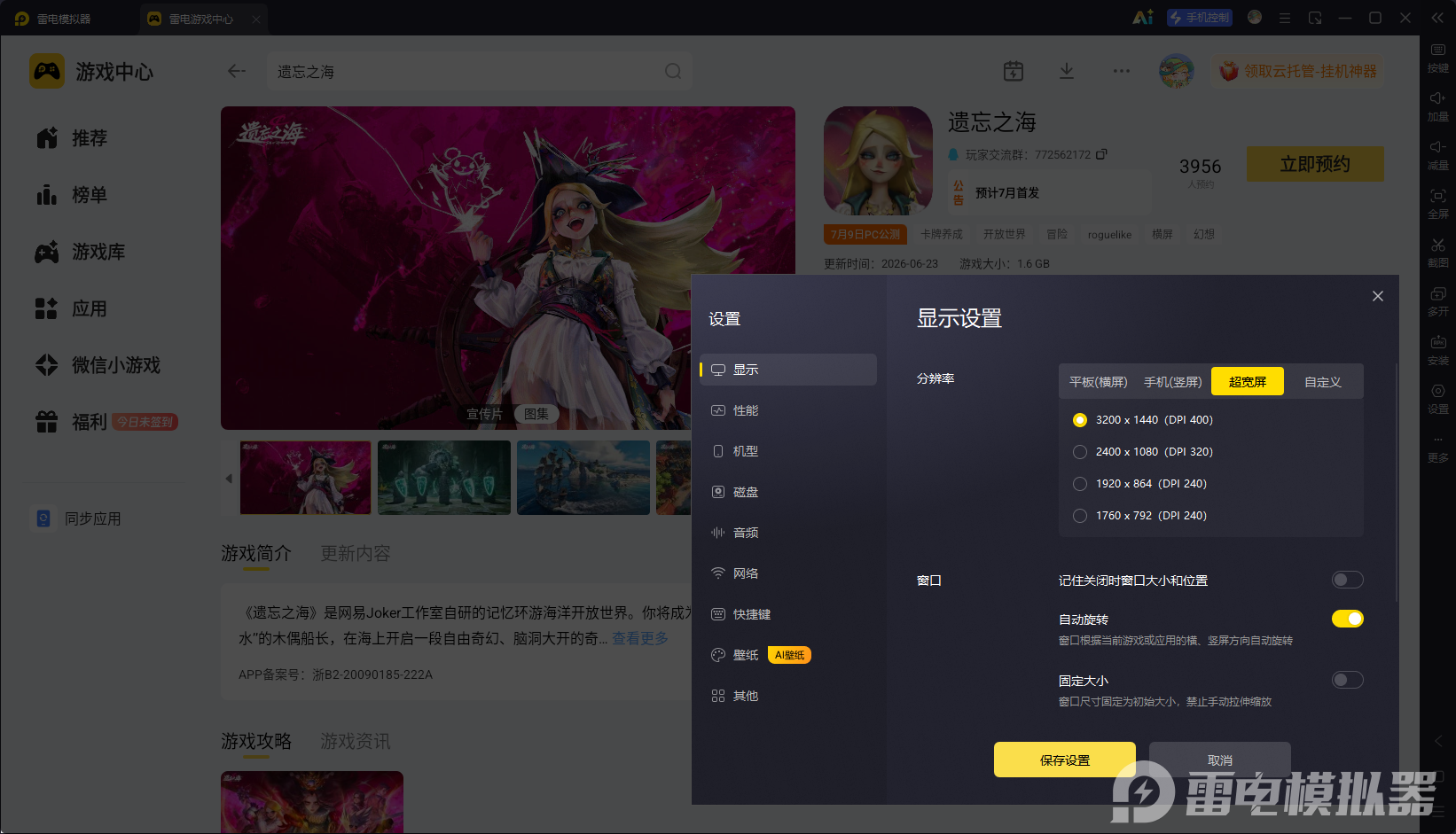The height and width of the screenshot is (834, 1456).
Task: Open 微信小游戏 in left sidebar
Action: tap(98, 365)
